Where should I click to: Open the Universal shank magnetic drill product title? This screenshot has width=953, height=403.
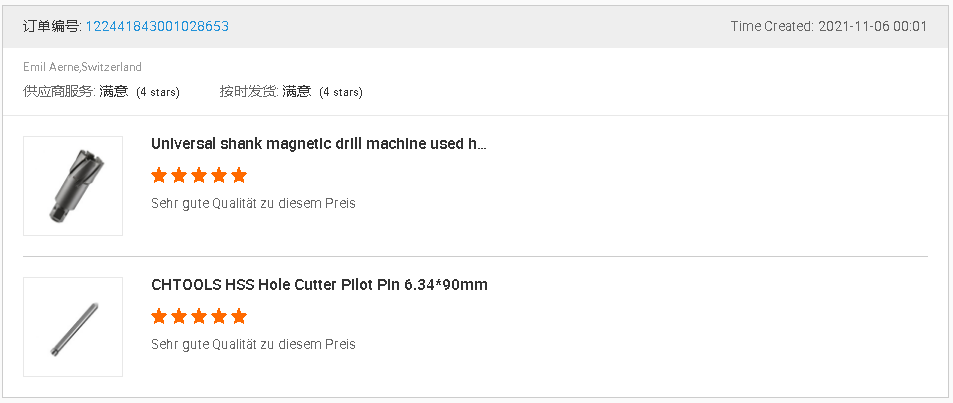[318, 144]
